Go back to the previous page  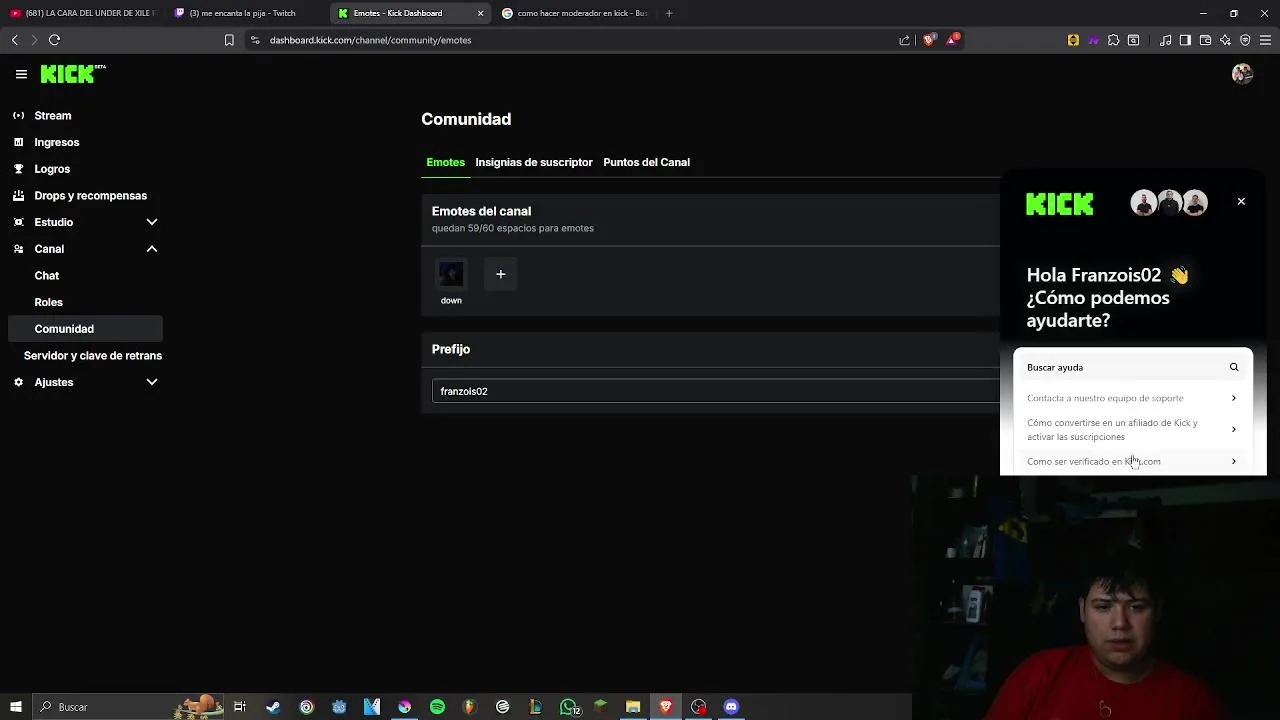coord(14,40)
